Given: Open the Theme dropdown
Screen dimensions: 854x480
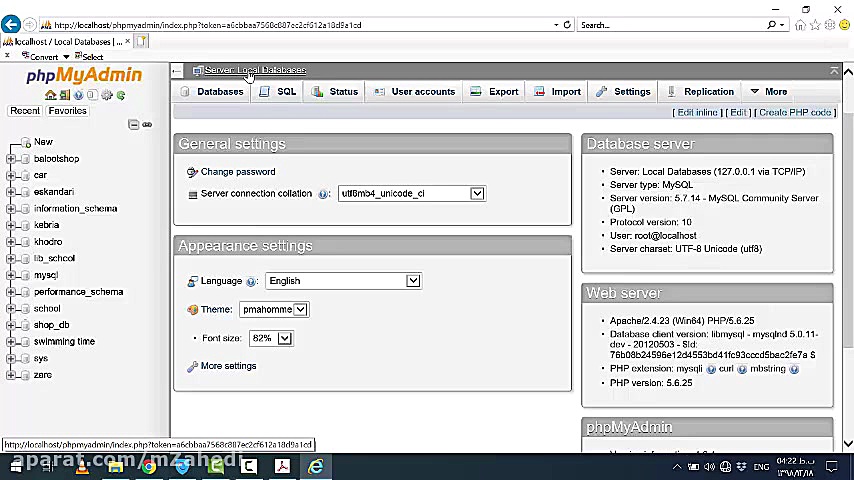Looking at the screenshot, I should 274,309.
